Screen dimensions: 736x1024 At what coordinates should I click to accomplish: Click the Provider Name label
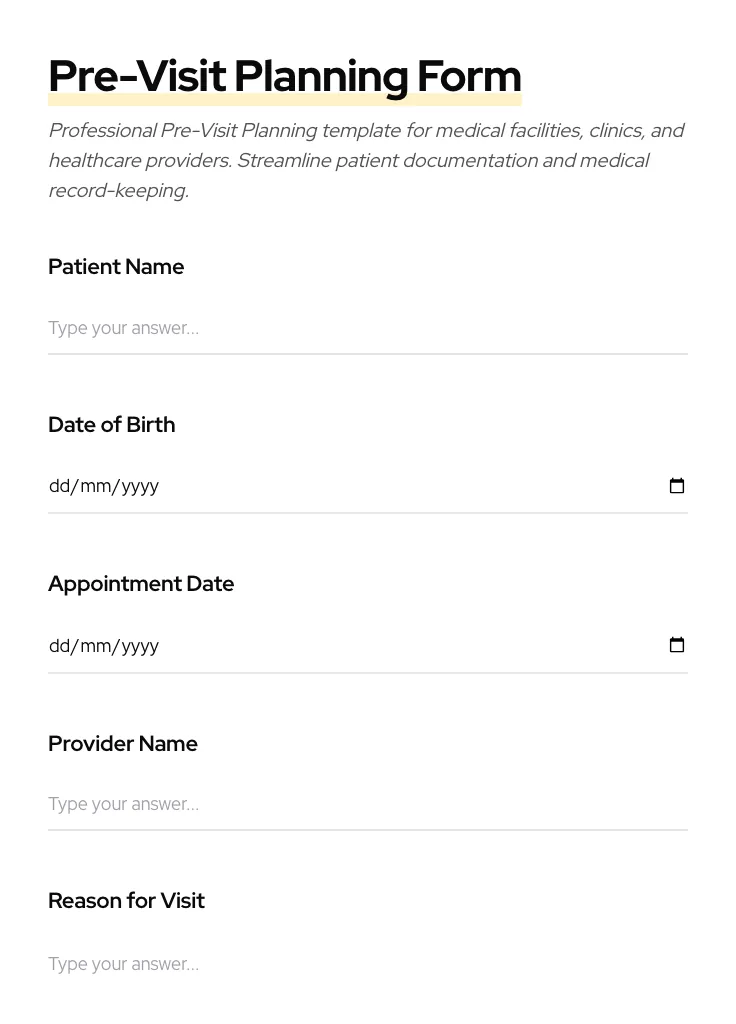coord(123,744)
